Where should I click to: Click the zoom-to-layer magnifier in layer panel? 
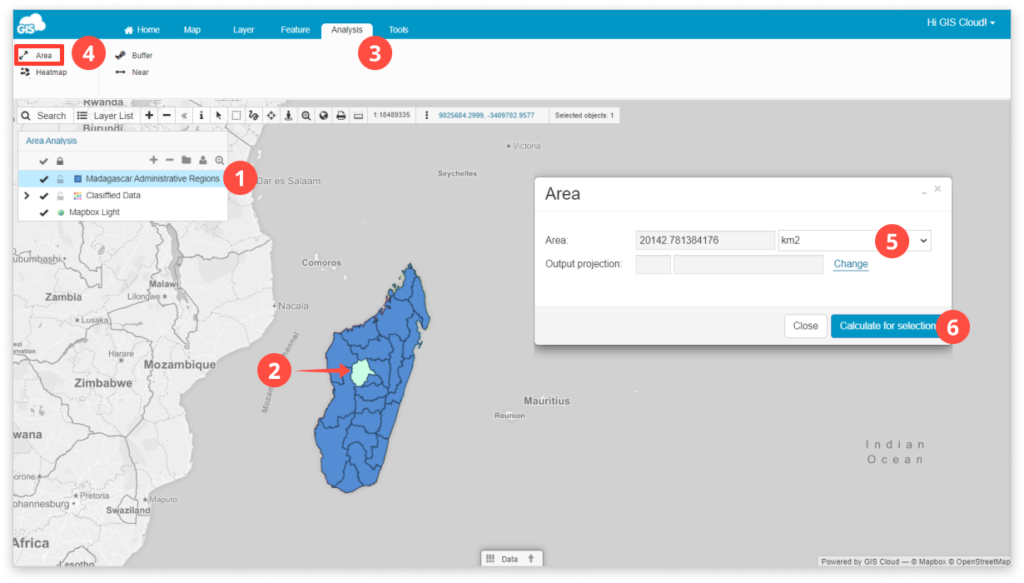(x=219, y=161)
